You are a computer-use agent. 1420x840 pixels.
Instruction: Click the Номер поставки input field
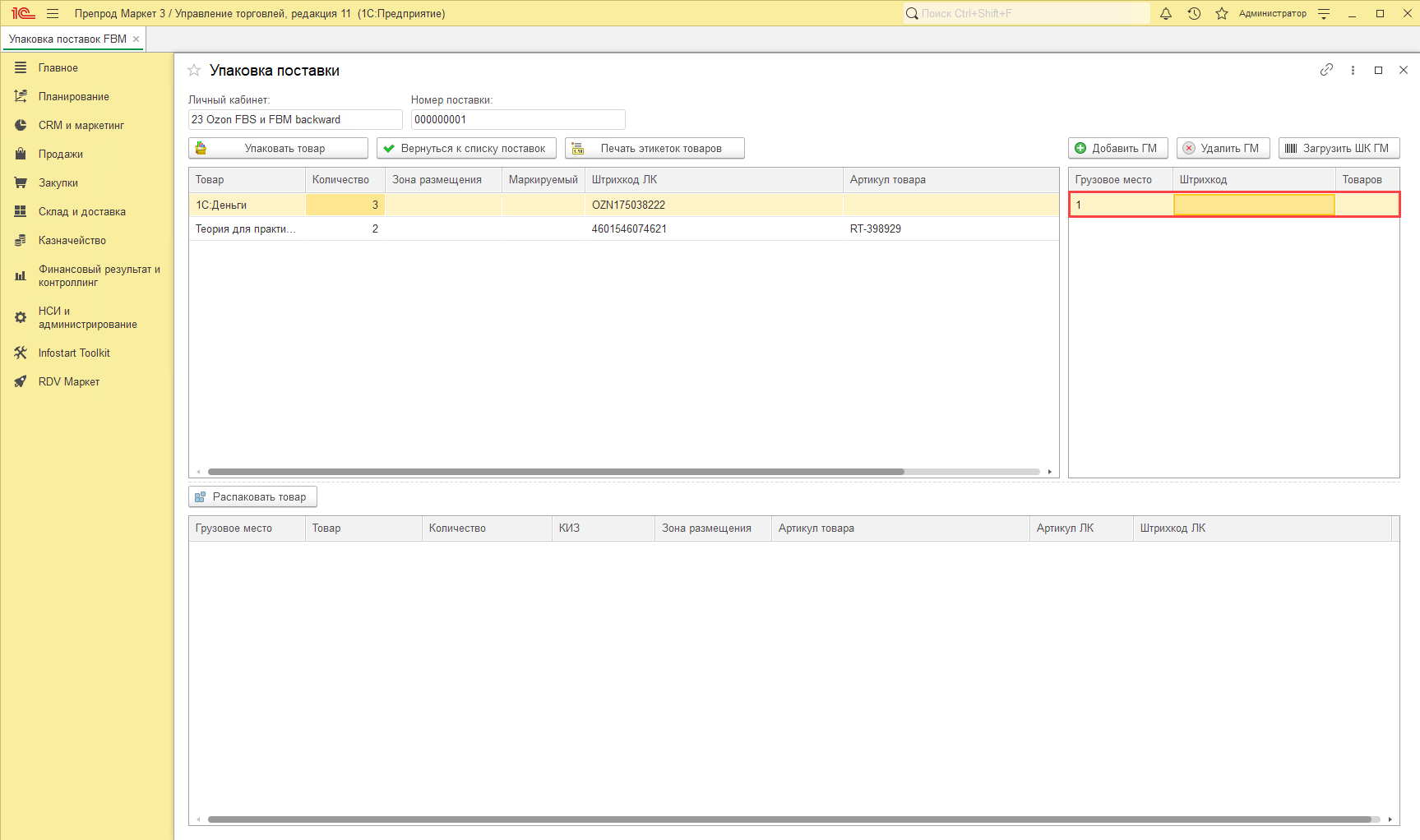(x=517, y=119)
